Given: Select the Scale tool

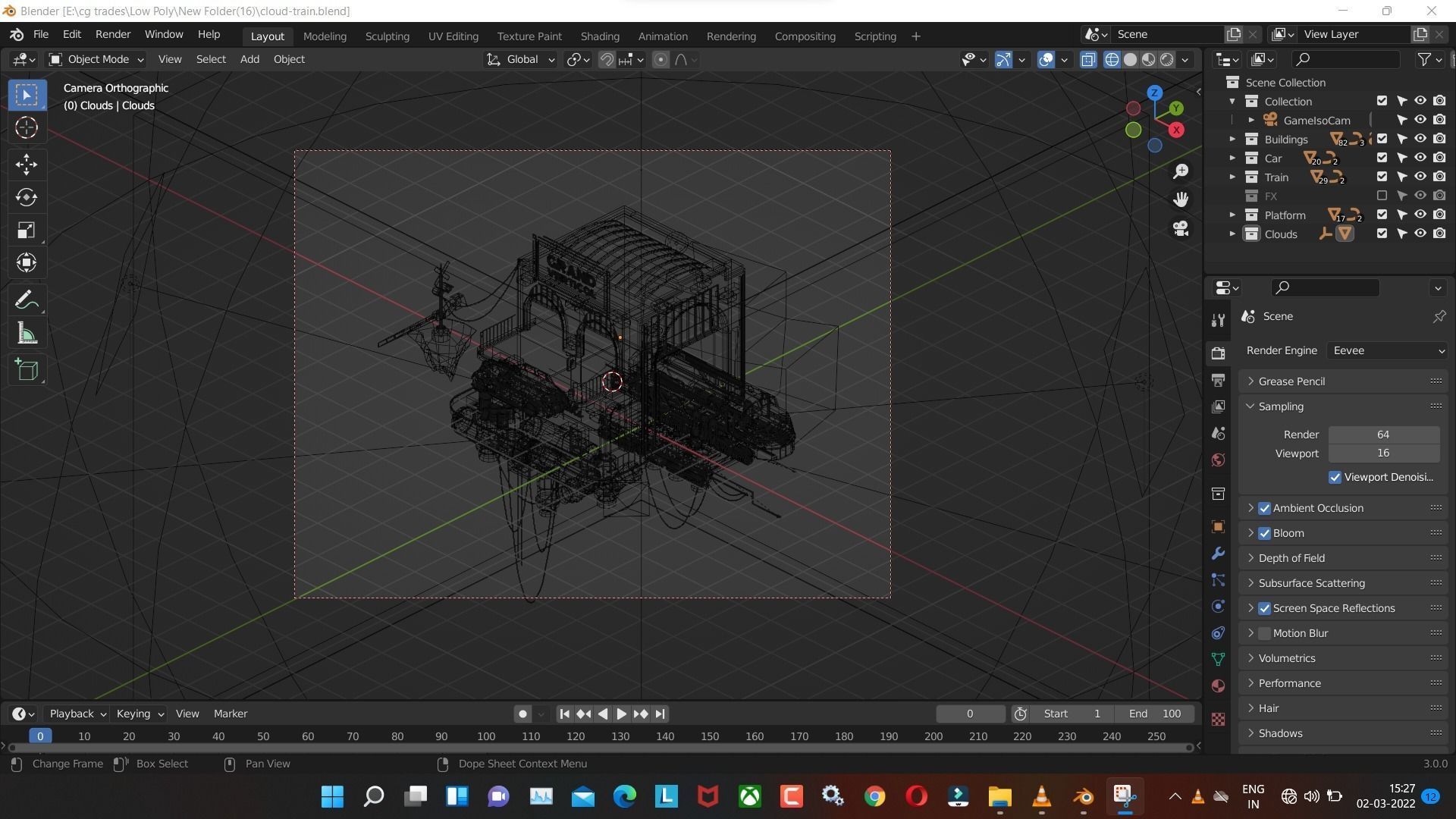Looking at the screenshot, I should pos(27,231).
